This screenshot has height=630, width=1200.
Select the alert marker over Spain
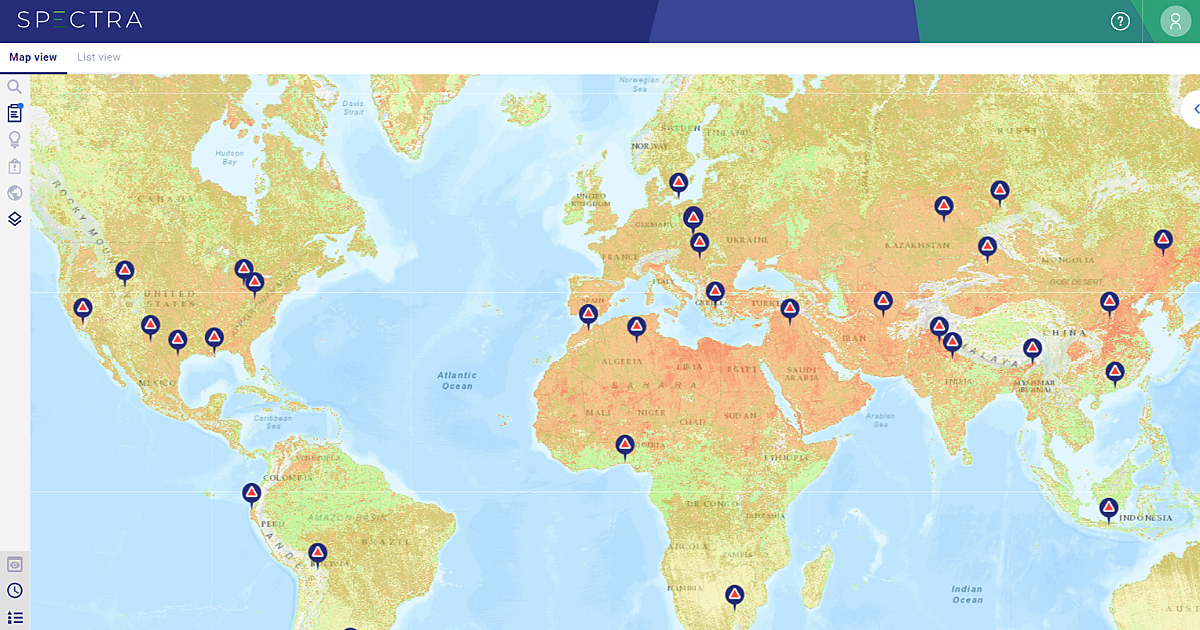coord(588,313)
